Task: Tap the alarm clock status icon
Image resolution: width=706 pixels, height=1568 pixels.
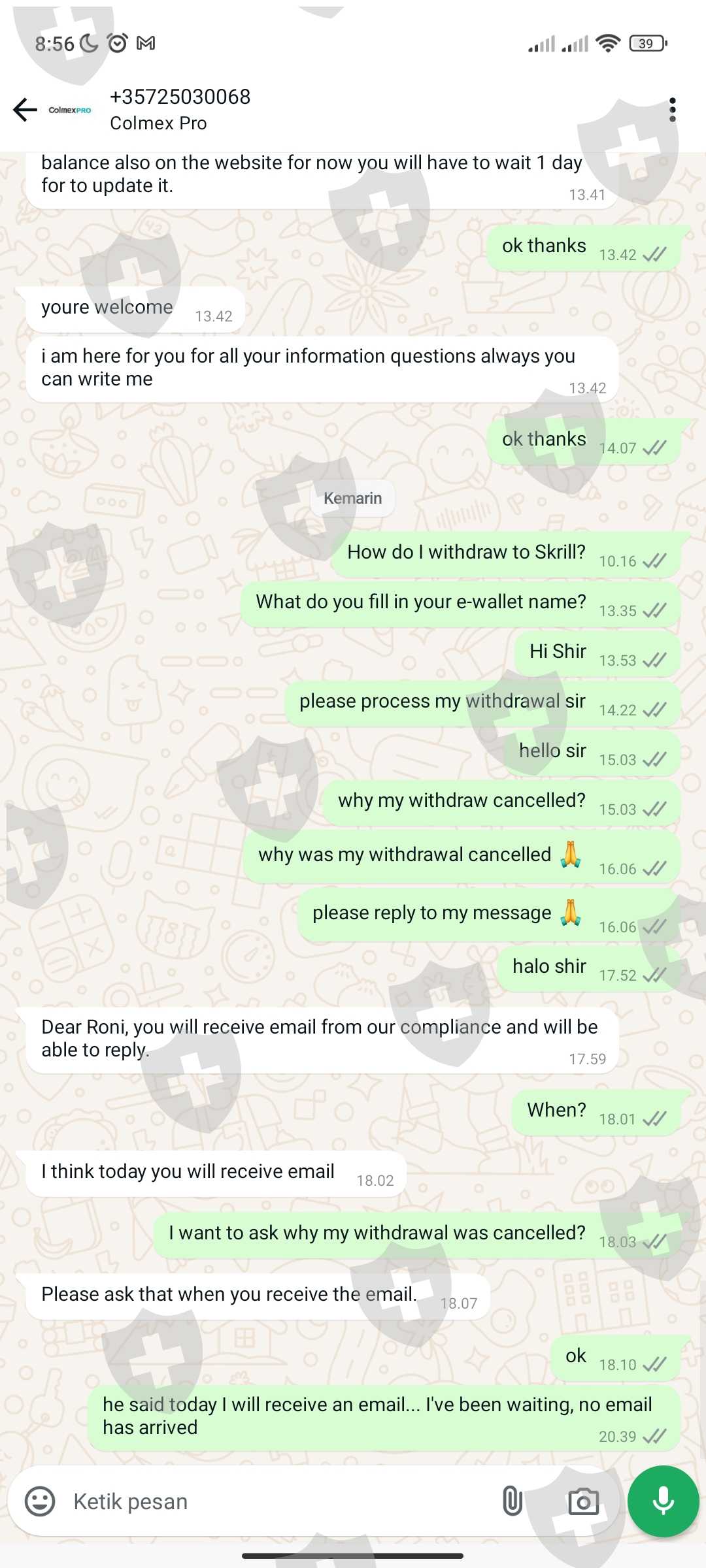Action: pyautogui.click(x=117, y=43)
